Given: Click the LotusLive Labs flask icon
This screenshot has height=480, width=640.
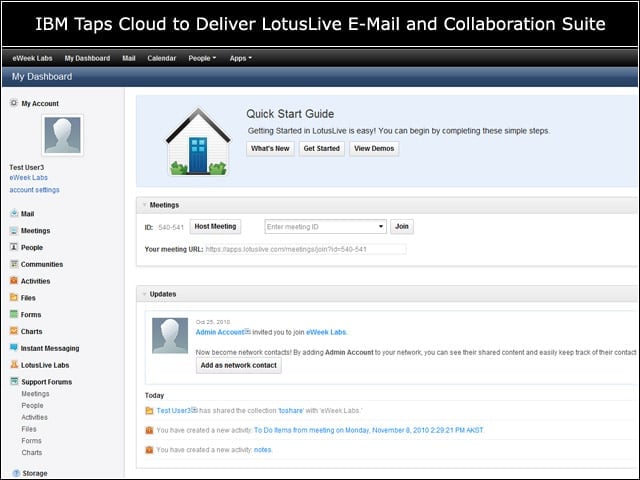Looking at the screenshot, I should click(14, 364).
